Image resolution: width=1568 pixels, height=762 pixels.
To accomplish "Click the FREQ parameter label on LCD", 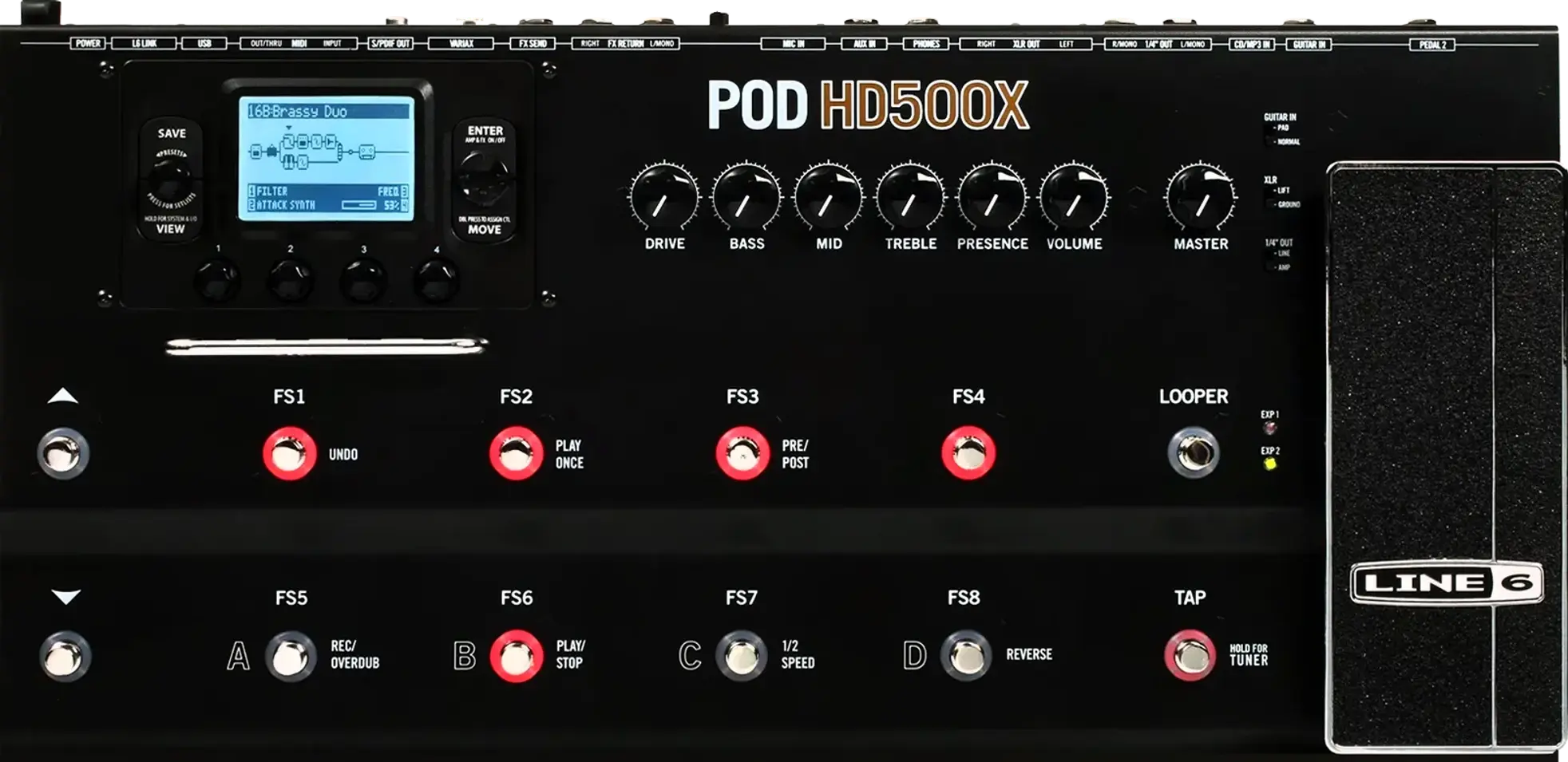I will [x=388, y=191].
